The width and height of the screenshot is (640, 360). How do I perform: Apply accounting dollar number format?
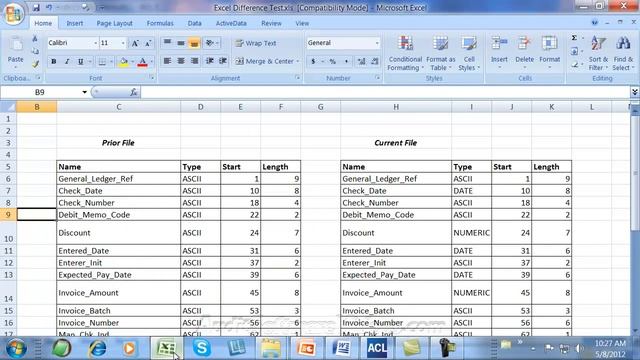coord(313,62)
